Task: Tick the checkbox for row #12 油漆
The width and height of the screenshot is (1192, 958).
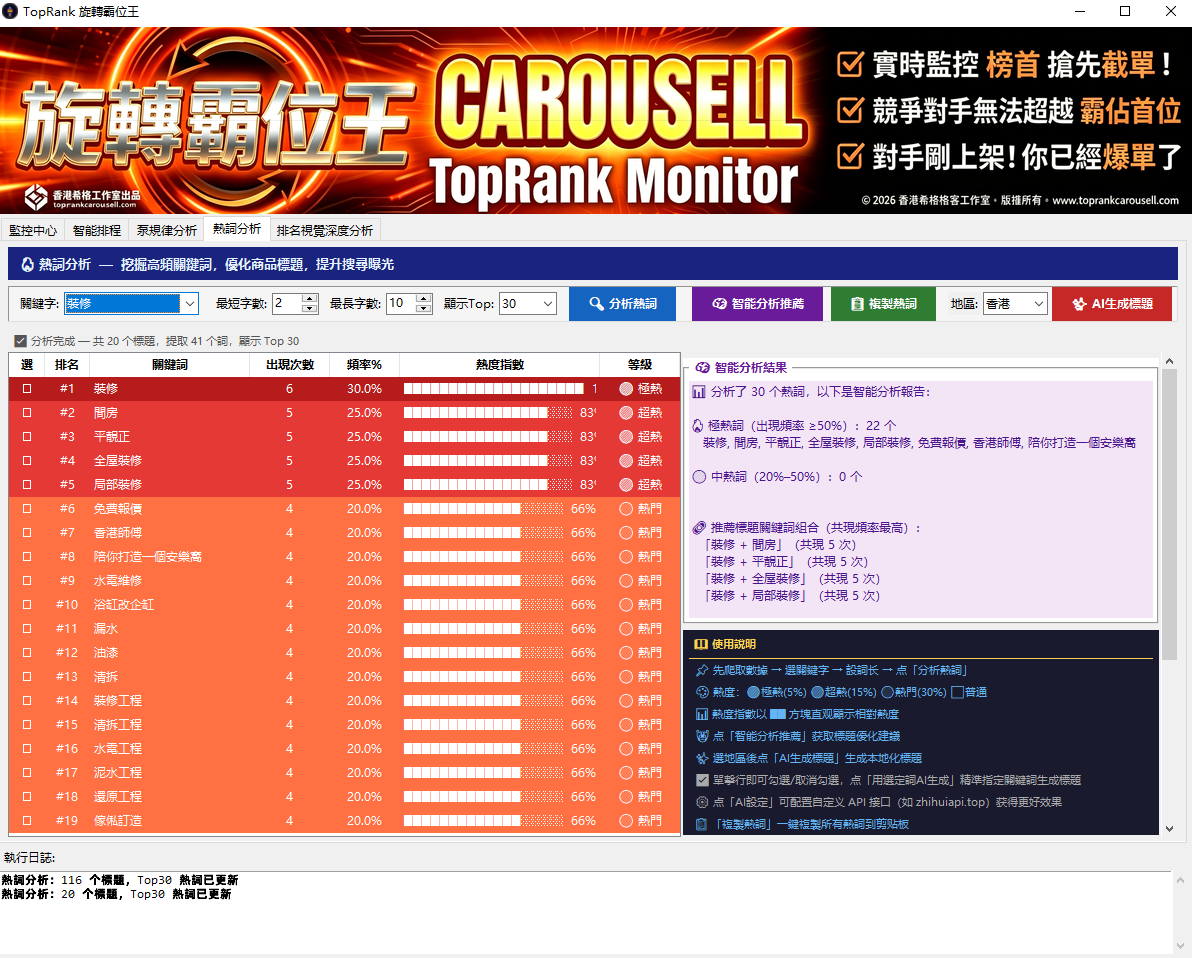Action: pyautogui.click(x=27, y=652)
